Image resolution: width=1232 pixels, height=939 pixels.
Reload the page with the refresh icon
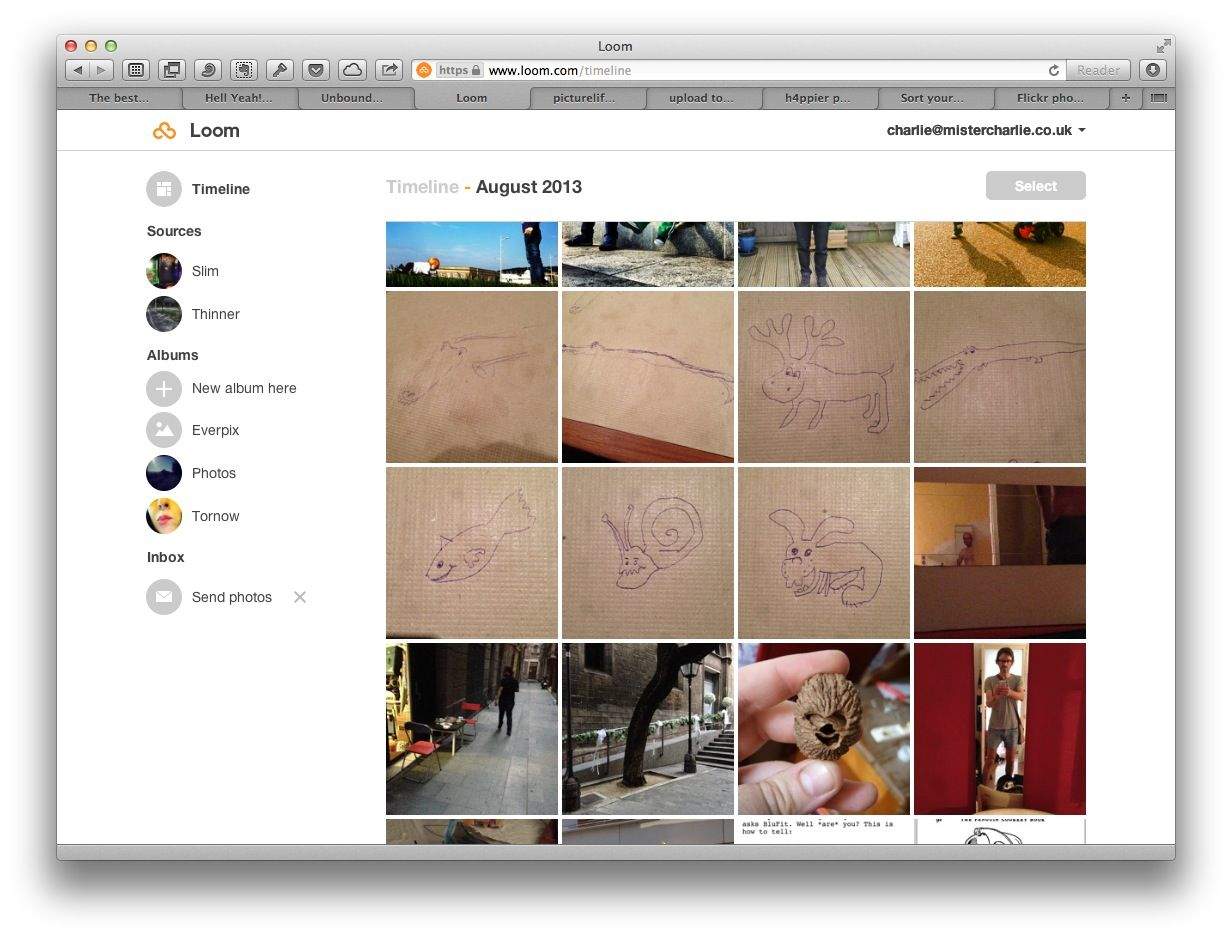pyautogui.click(x=1053, y=70)
